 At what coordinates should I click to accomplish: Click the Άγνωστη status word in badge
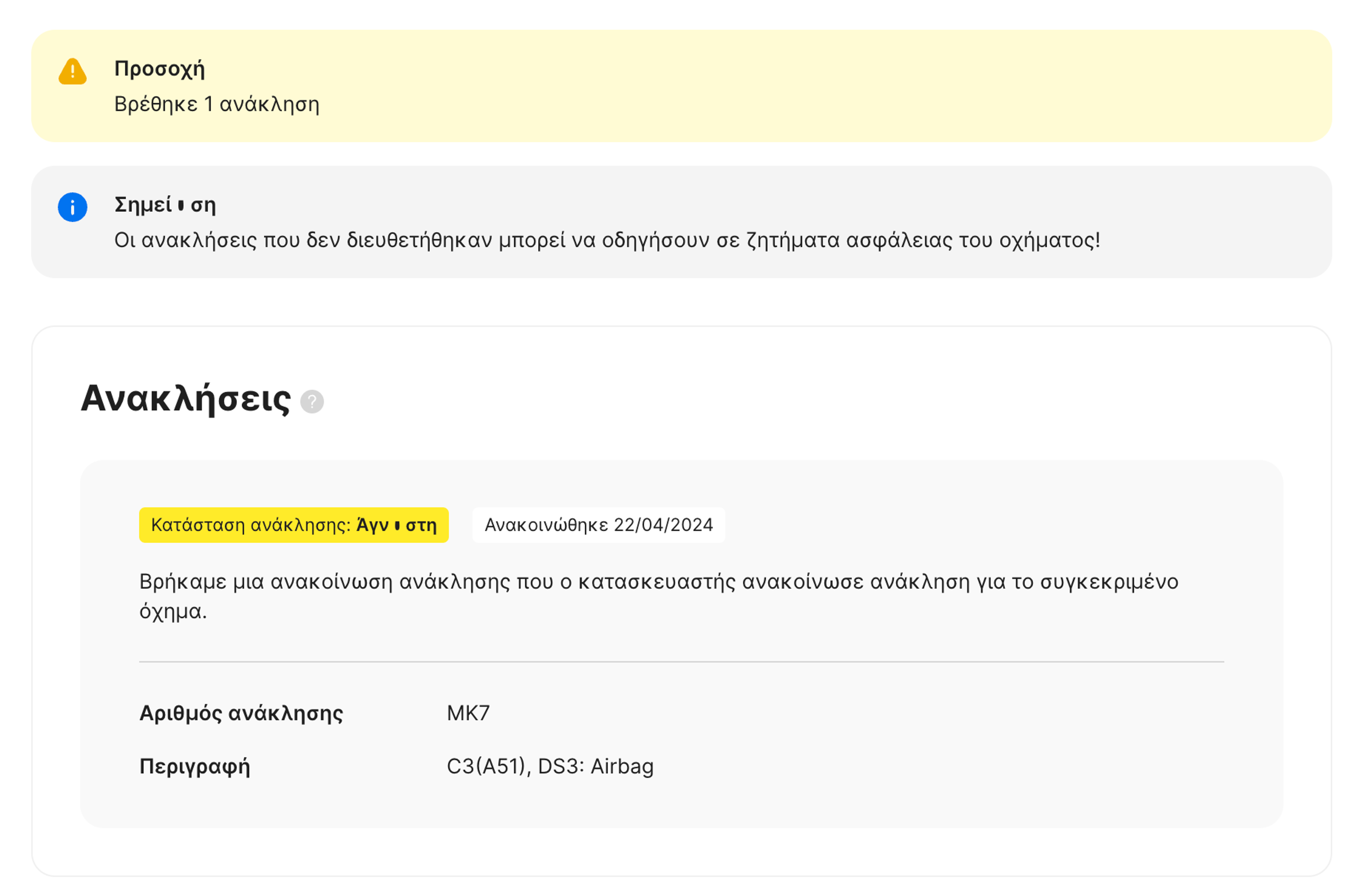click(396, 525)
